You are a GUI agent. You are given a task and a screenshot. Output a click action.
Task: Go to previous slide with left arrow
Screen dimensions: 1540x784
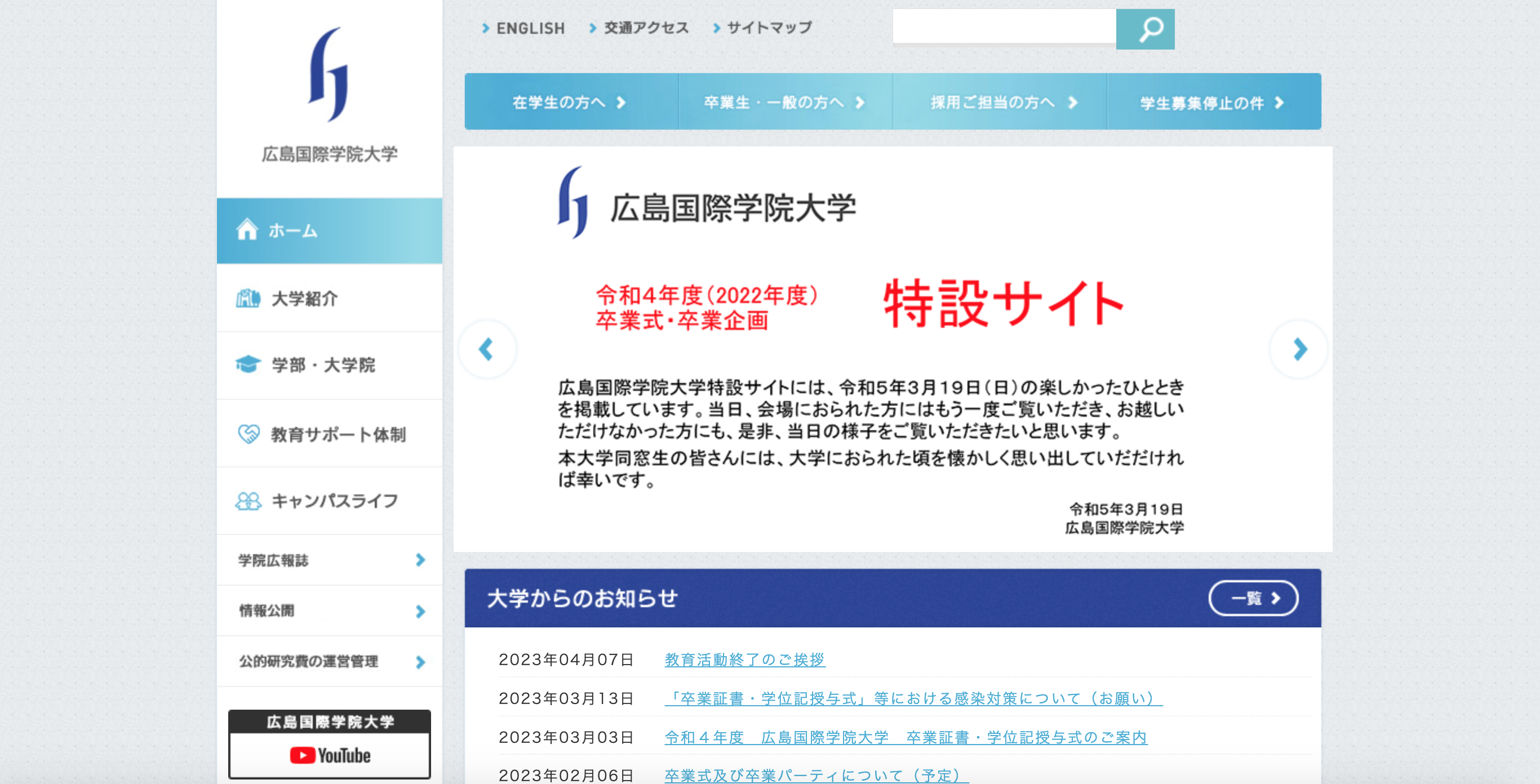pos(487,349)
